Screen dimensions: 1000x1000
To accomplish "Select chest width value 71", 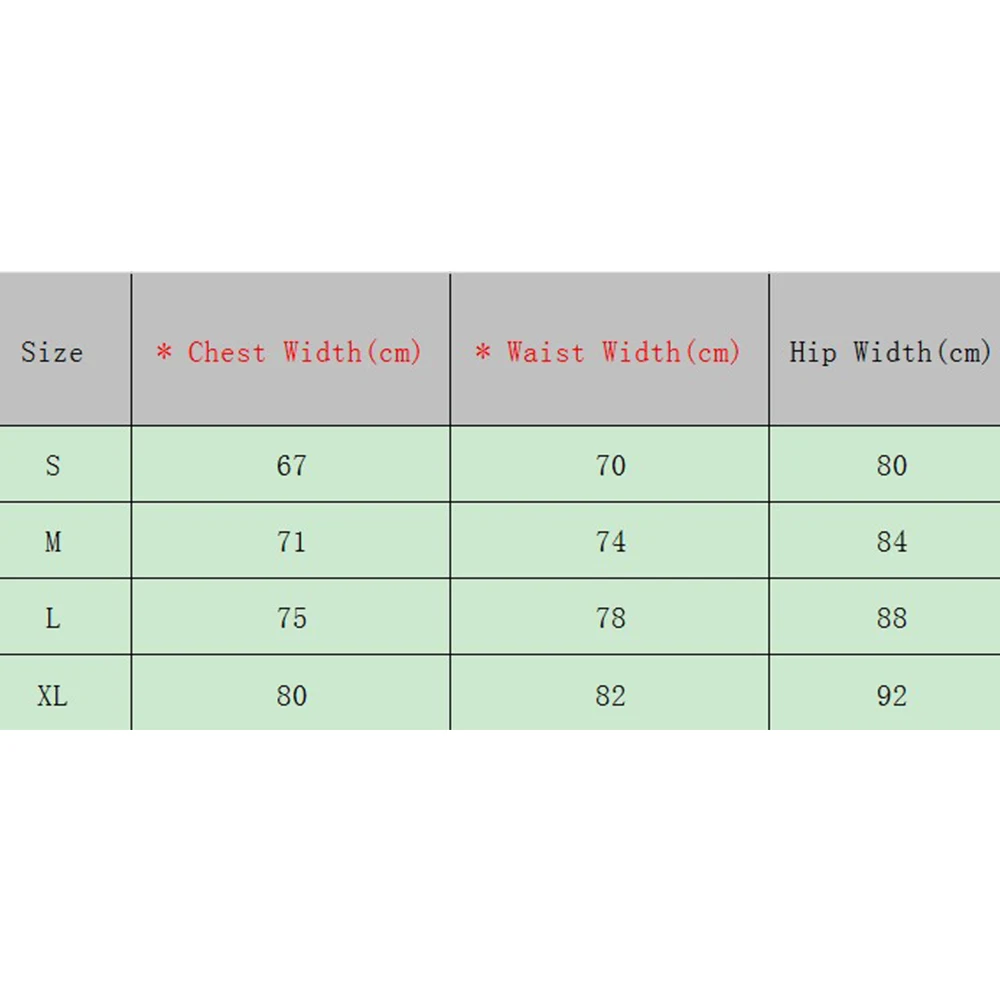I will coord(291,542).
